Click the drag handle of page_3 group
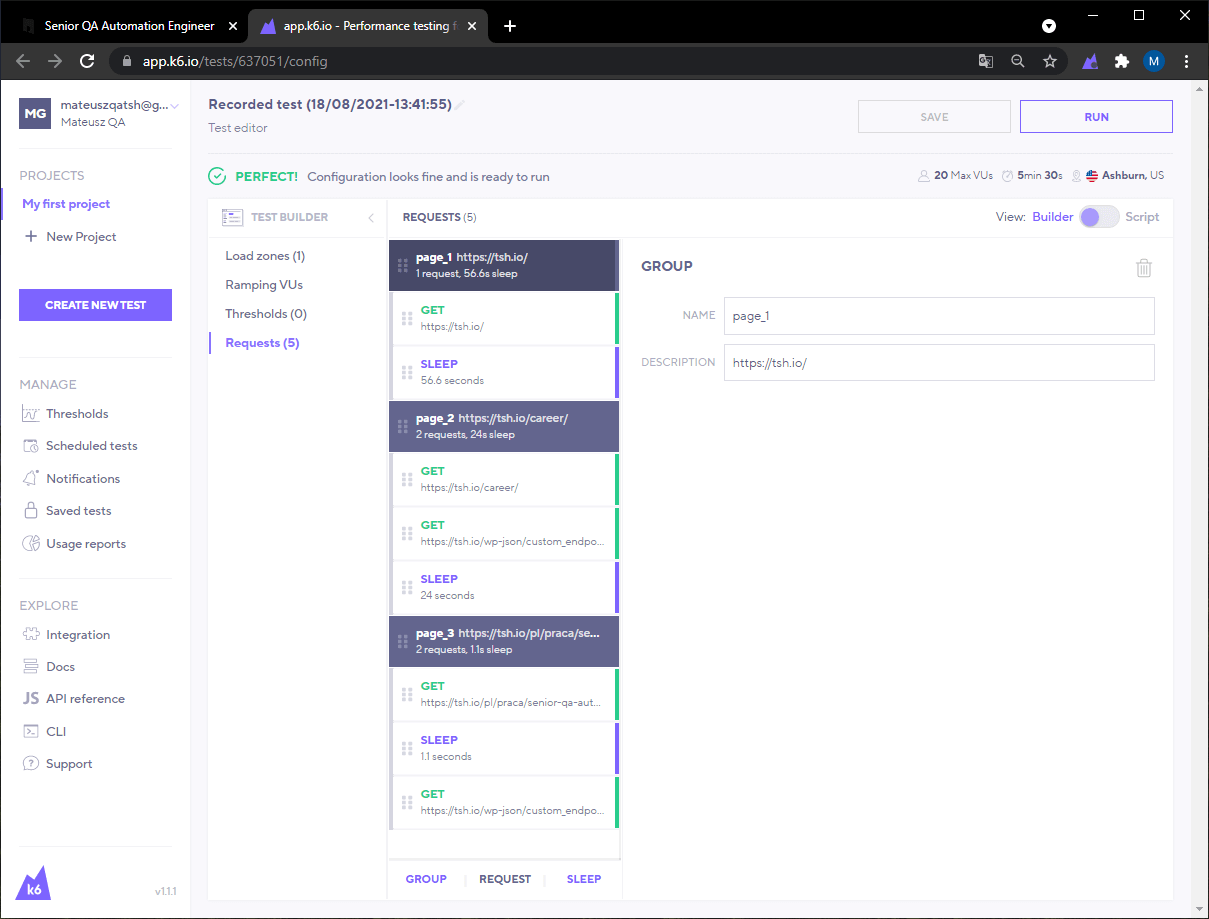 (403, 641)
